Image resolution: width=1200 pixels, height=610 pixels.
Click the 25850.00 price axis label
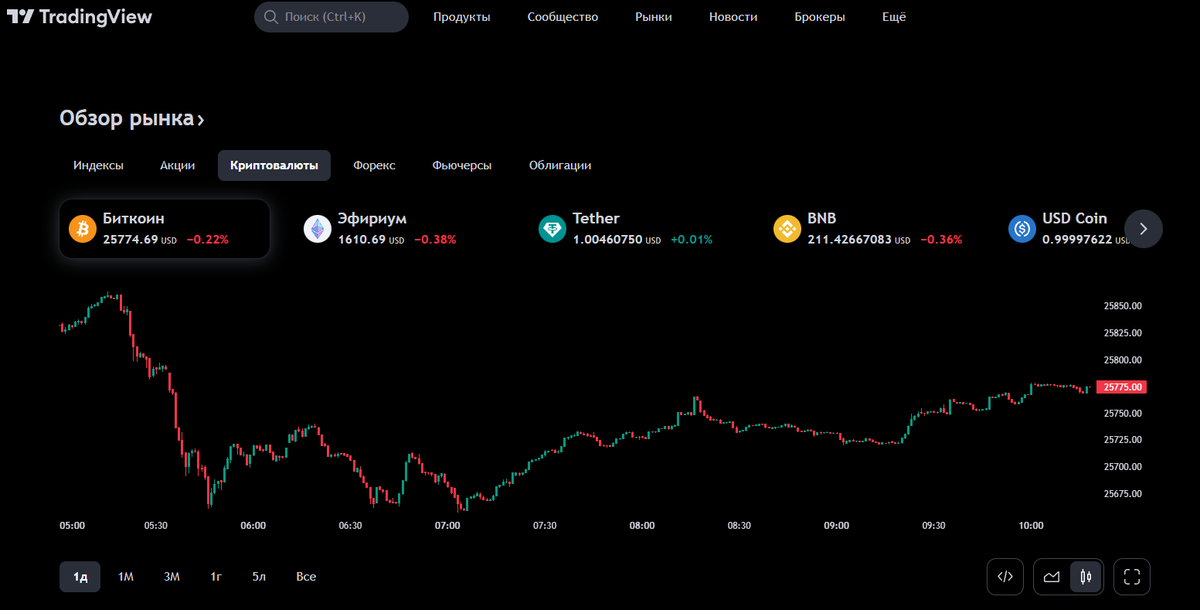coord(1123,306)
